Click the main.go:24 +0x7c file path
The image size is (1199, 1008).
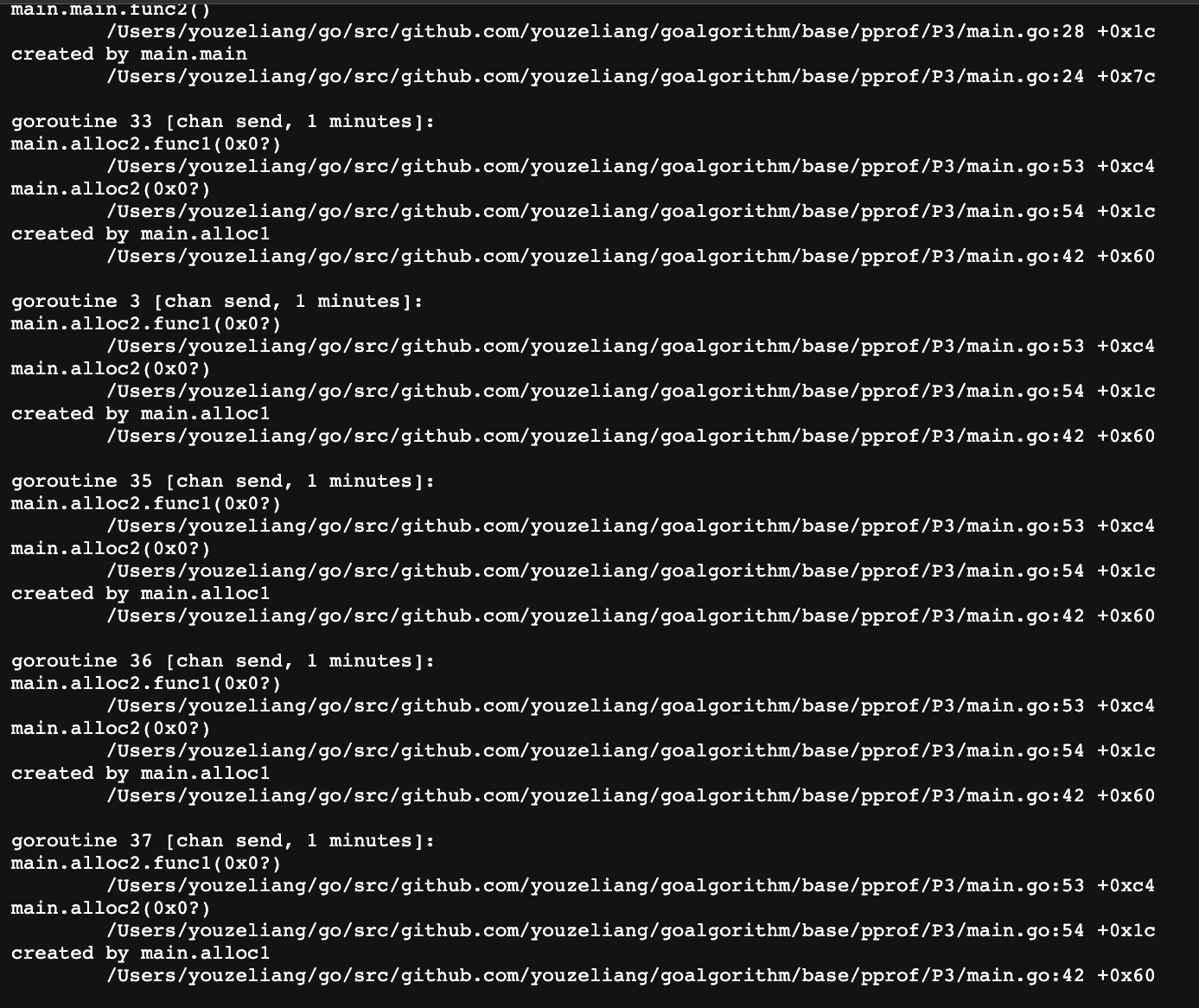tap(631, 77)
